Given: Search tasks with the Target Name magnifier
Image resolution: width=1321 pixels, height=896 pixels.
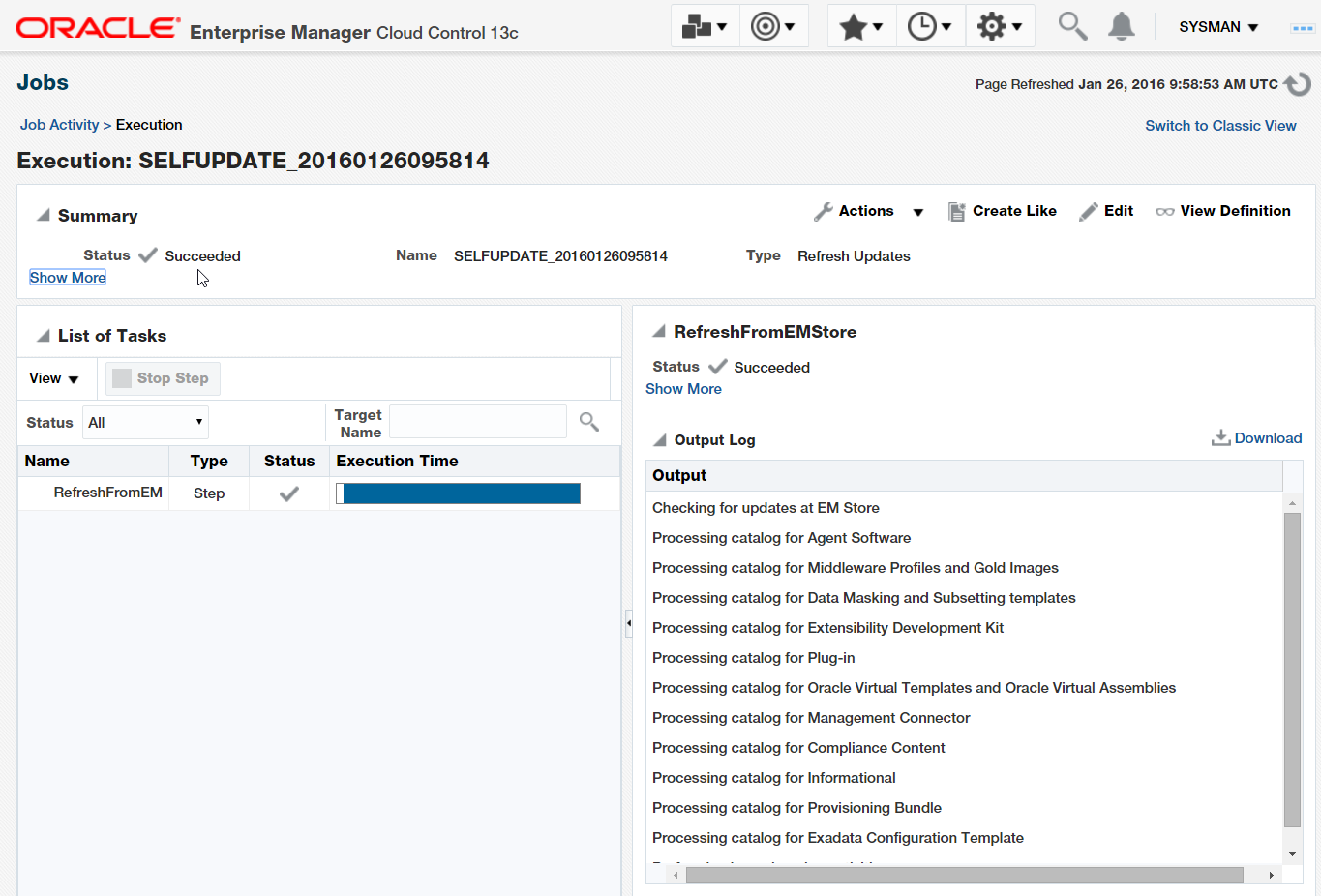Looking at the screenshot, I should (588, 422).
